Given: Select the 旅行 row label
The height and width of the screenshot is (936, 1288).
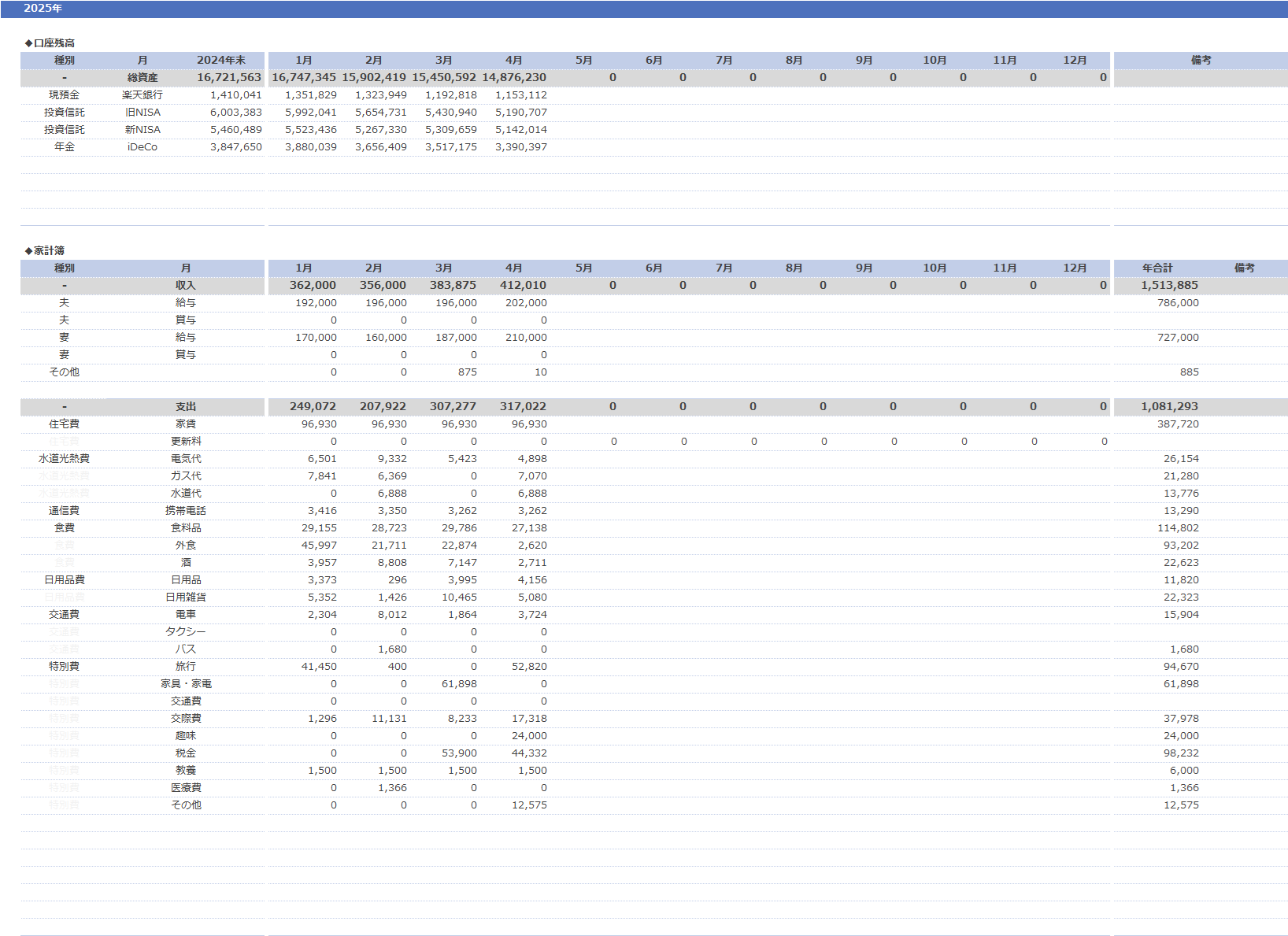Looking at the screenshot, I should tap(186, 667).
